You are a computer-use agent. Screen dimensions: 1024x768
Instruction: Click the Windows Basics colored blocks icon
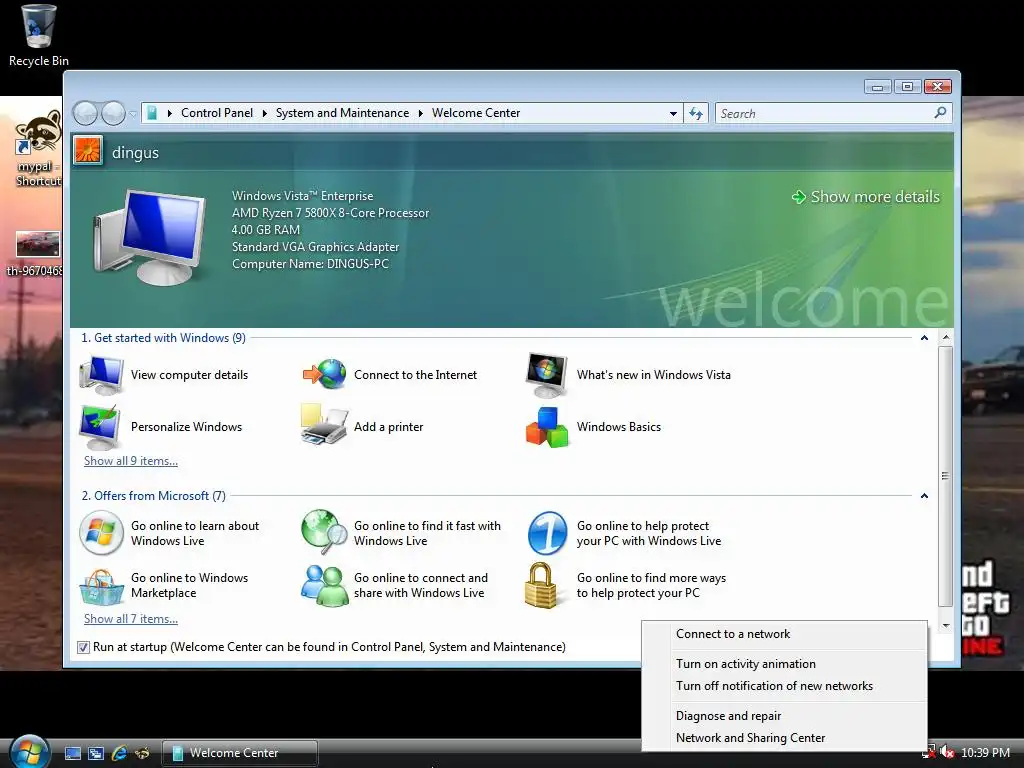point(547,427)
